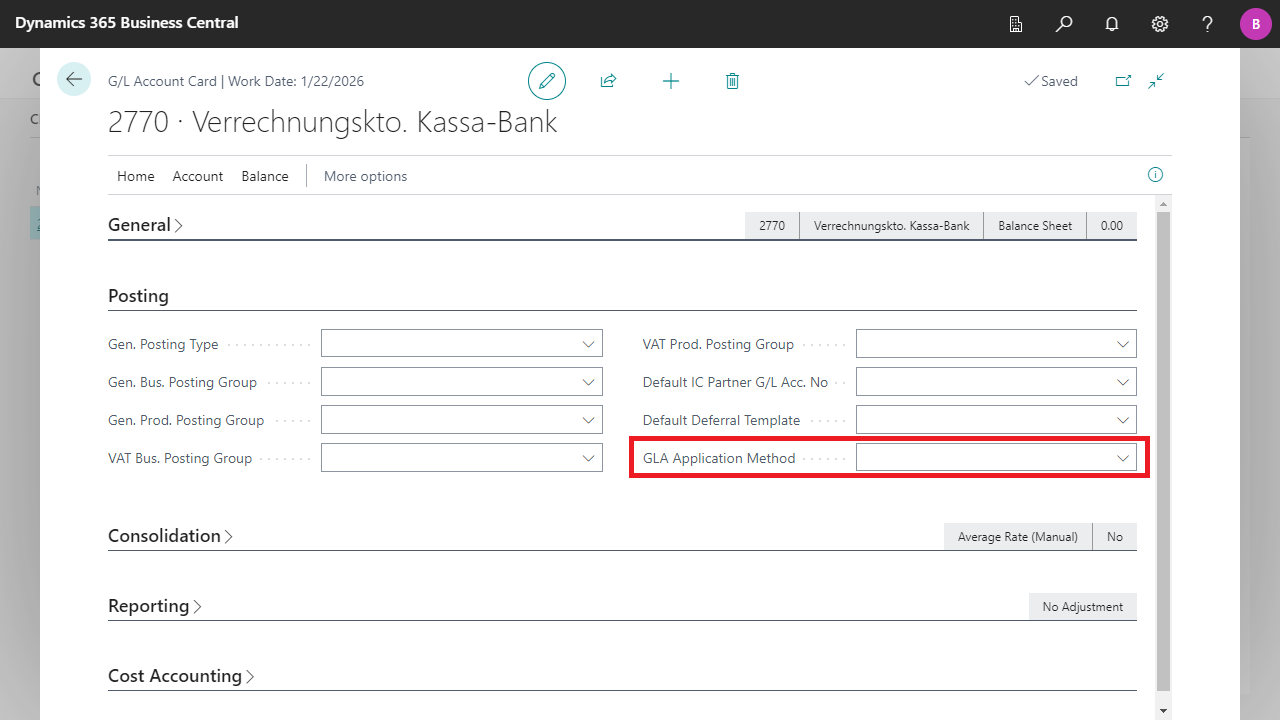Image resolution: width=1280 pixels, height=720 pixels.
Task: Click the plus icon to create new
Action: [x=671, y=81]
